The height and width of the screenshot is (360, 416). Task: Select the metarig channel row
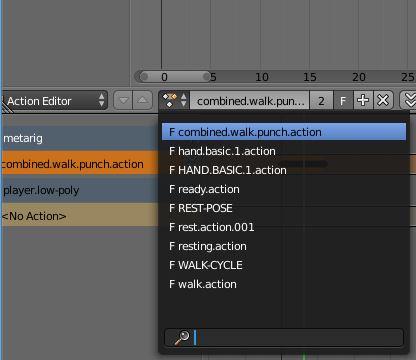[80, 138]
